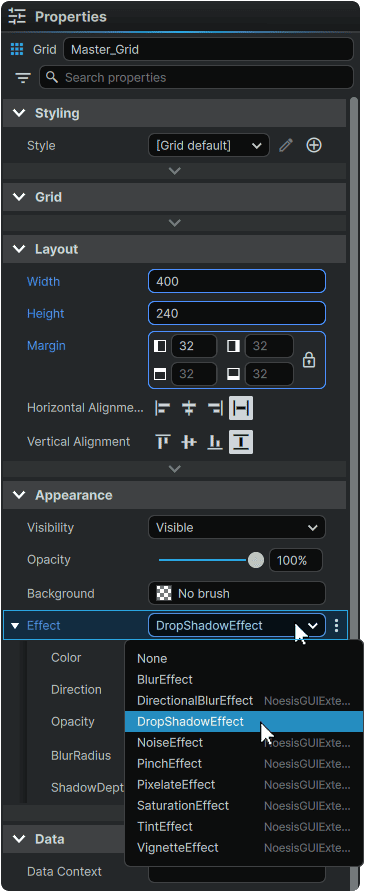Collapse the Layout section
Image resolution: width=365 pixels, height=892 pixels.
[x=19, y=249]
